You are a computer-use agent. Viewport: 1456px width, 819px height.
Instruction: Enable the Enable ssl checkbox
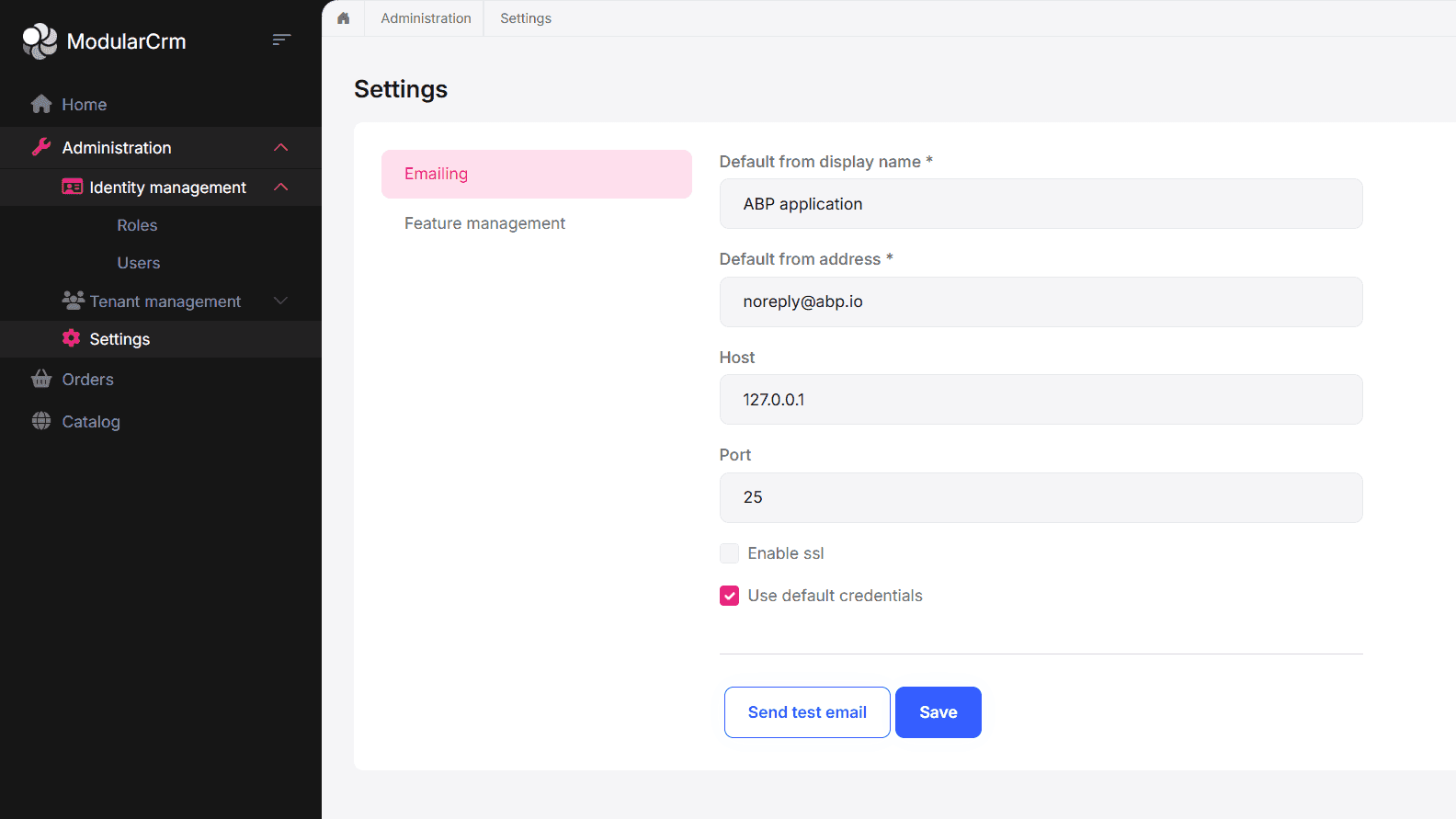(x=729, y=553)
